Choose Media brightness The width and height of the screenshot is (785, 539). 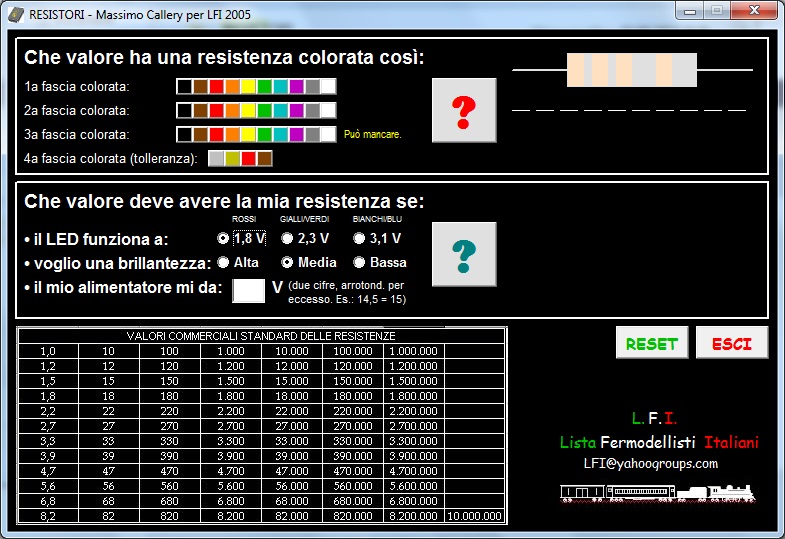click(x=288, y=263)
